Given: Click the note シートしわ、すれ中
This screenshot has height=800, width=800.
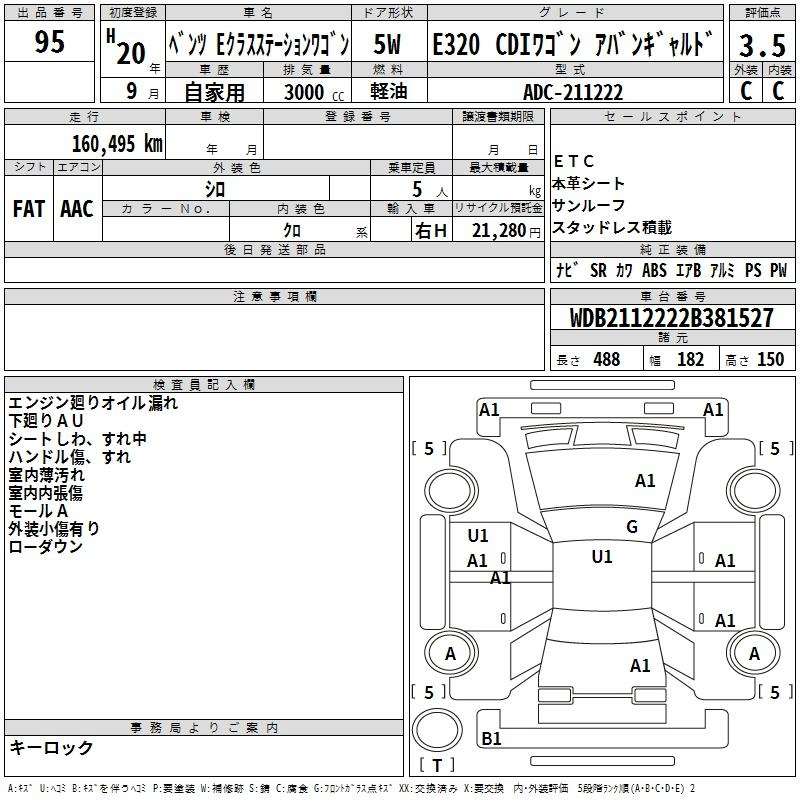Looking at the screenshot, I should 78,439.
